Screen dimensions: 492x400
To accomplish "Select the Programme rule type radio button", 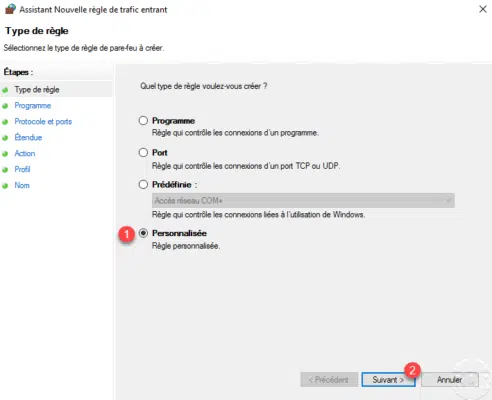I will (143, 120).
